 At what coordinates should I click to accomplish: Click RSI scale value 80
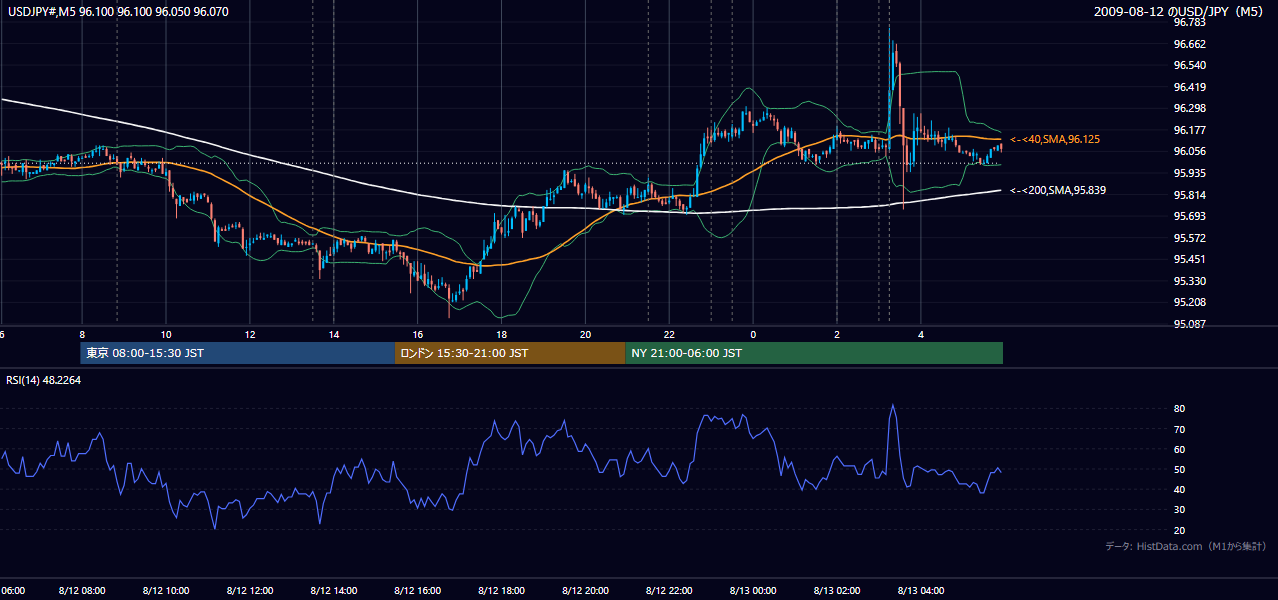tap(1180, 409)
